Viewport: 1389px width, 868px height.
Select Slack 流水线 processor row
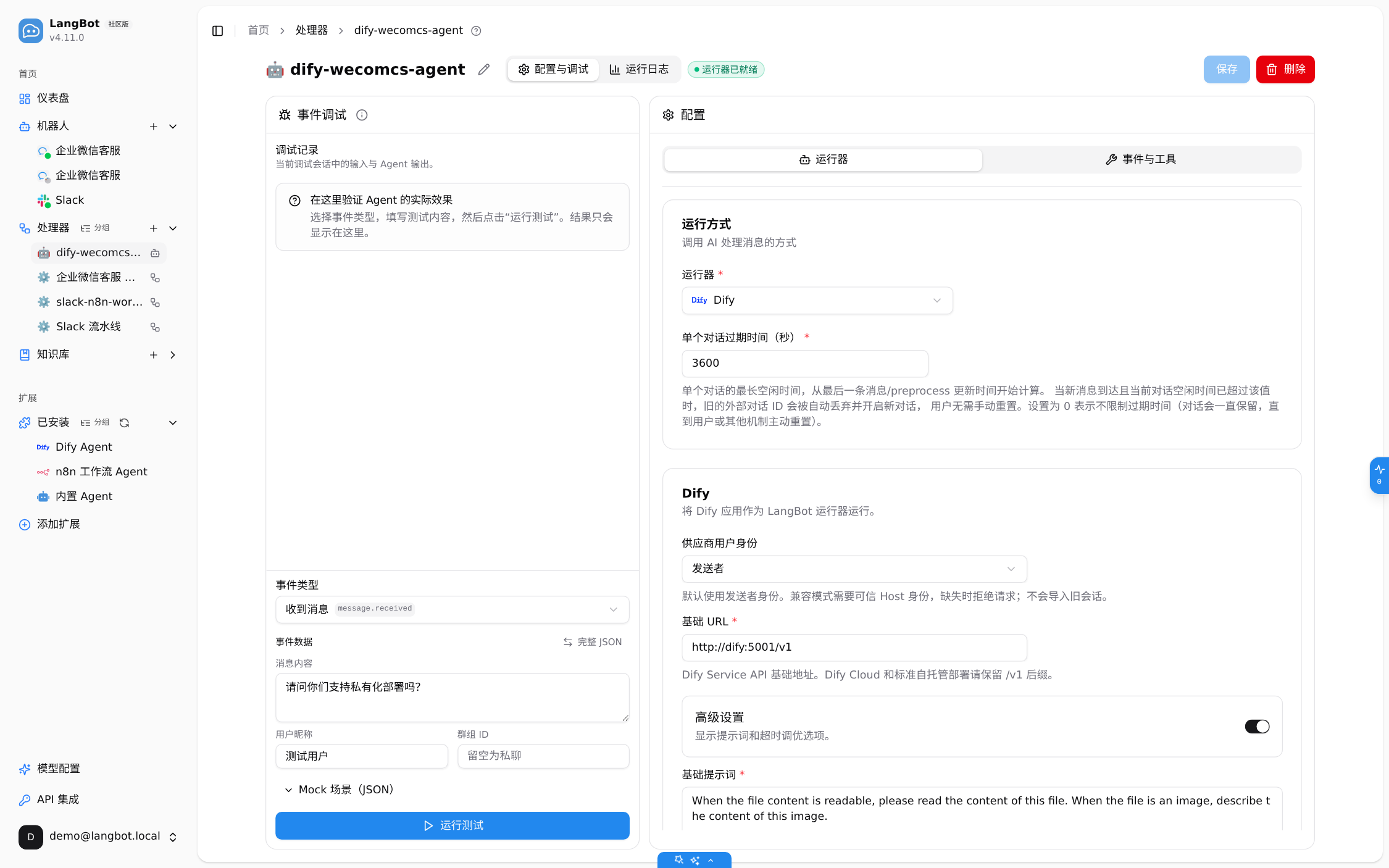tap(99, 327)
